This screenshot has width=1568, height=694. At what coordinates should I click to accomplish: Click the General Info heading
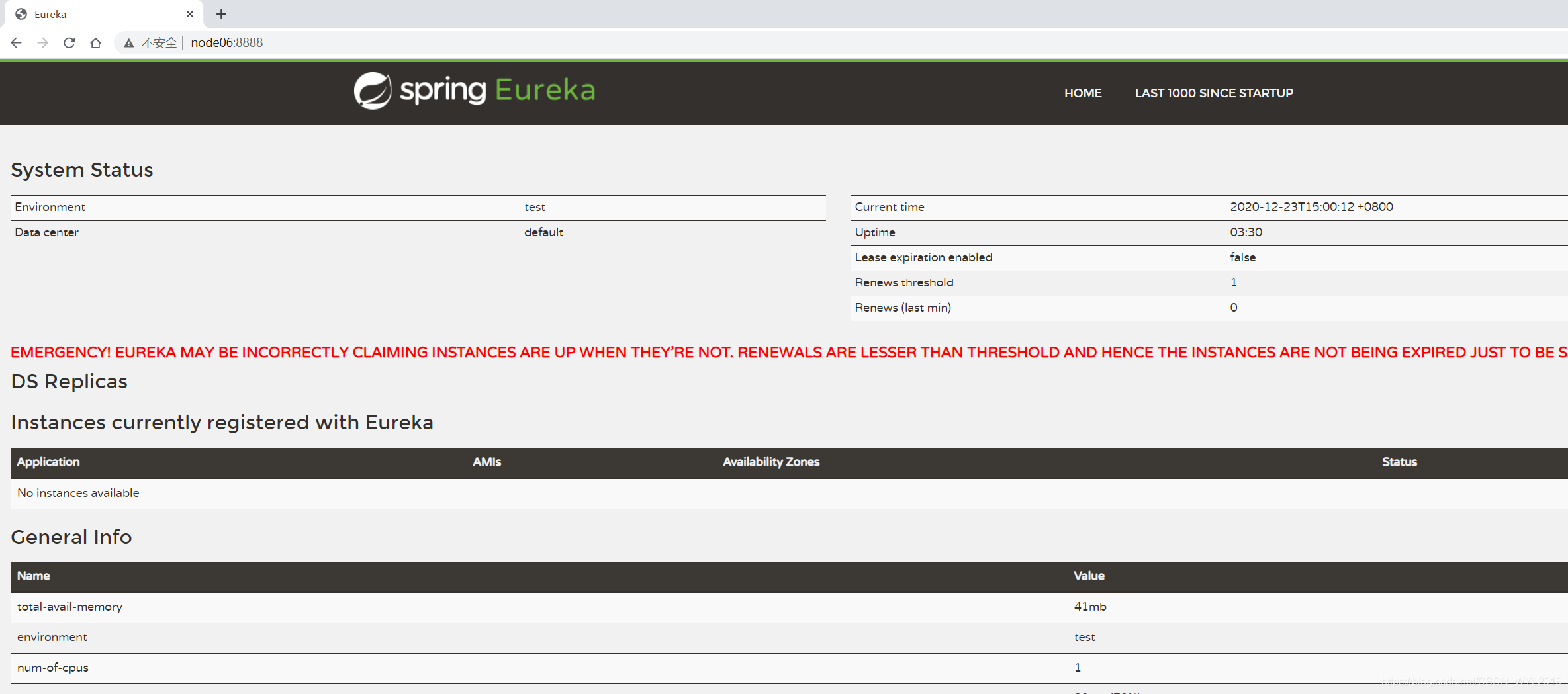(x=71, y=537)
